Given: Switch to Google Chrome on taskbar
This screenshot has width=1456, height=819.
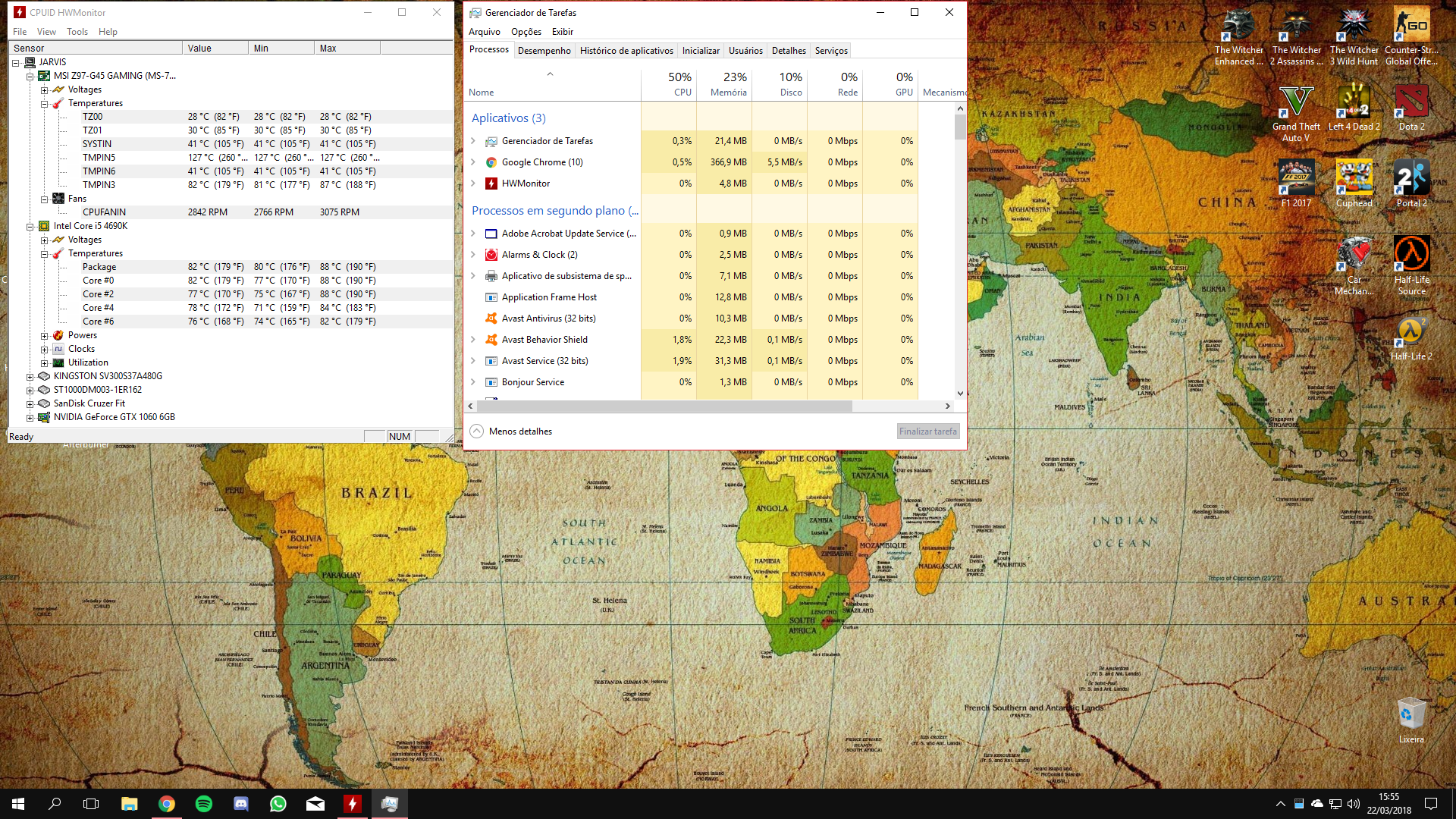Looking at the screenshot, I should coord(166,804).
